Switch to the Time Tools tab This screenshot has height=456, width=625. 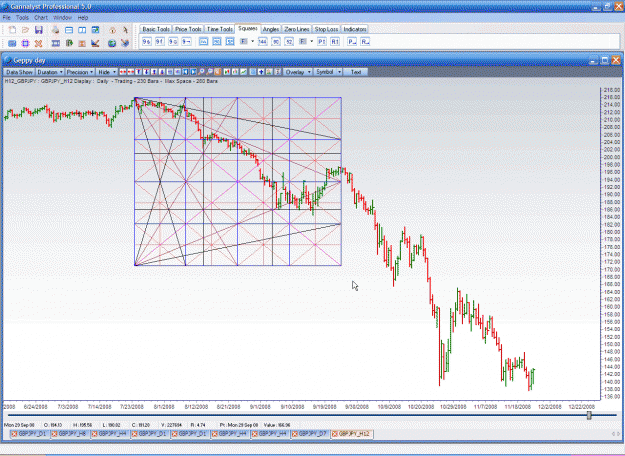pos(220,29)
